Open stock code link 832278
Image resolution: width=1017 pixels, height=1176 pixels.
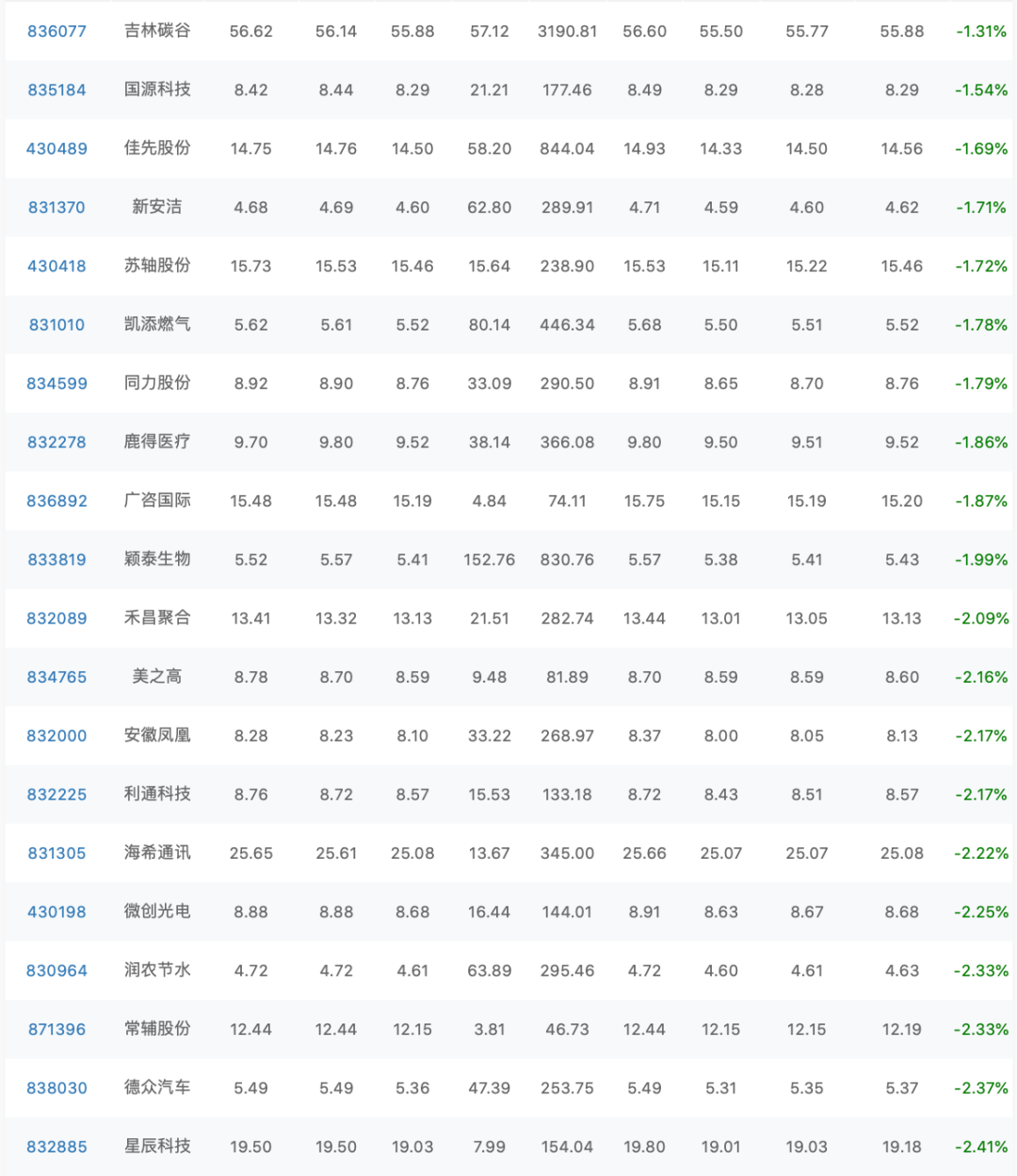pyautogui.click(x=56, y=443)
